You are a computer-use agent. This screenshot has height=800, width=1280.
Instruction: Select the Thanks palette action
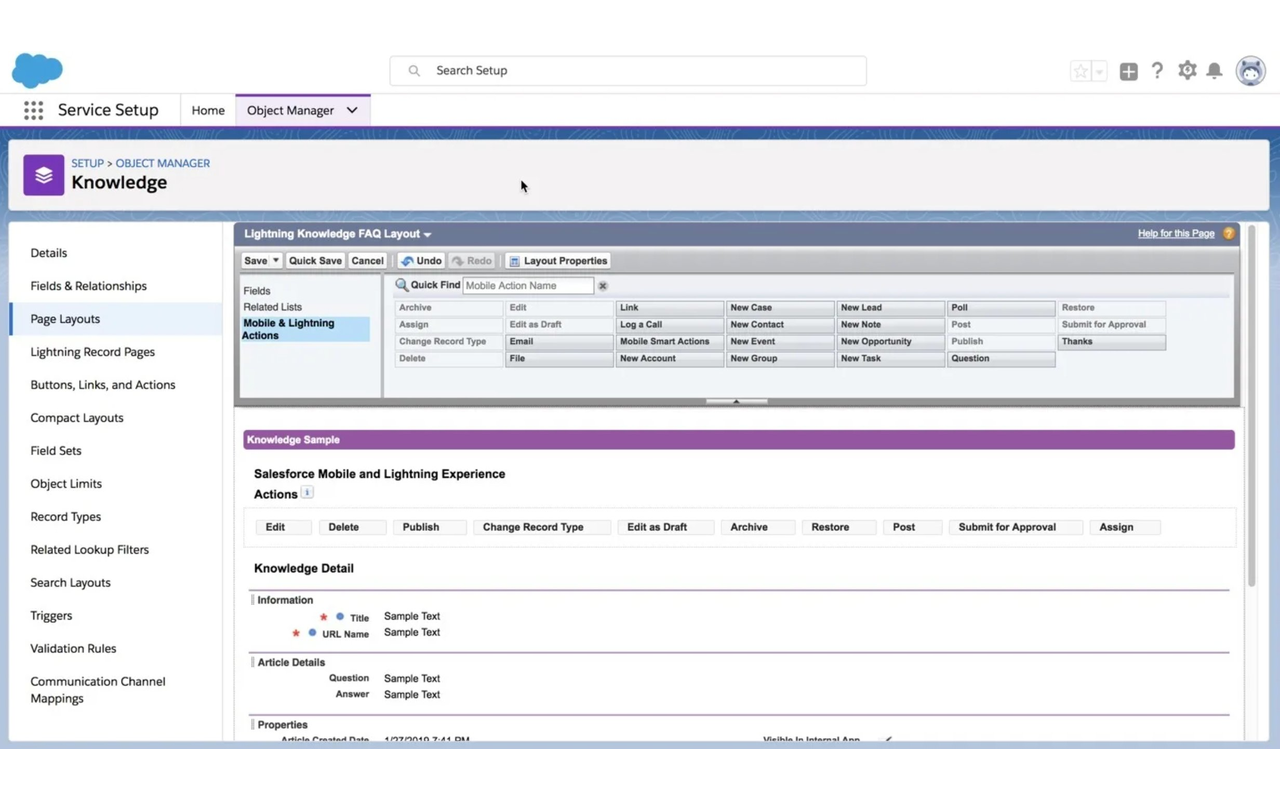click(x=1112, y=342)
